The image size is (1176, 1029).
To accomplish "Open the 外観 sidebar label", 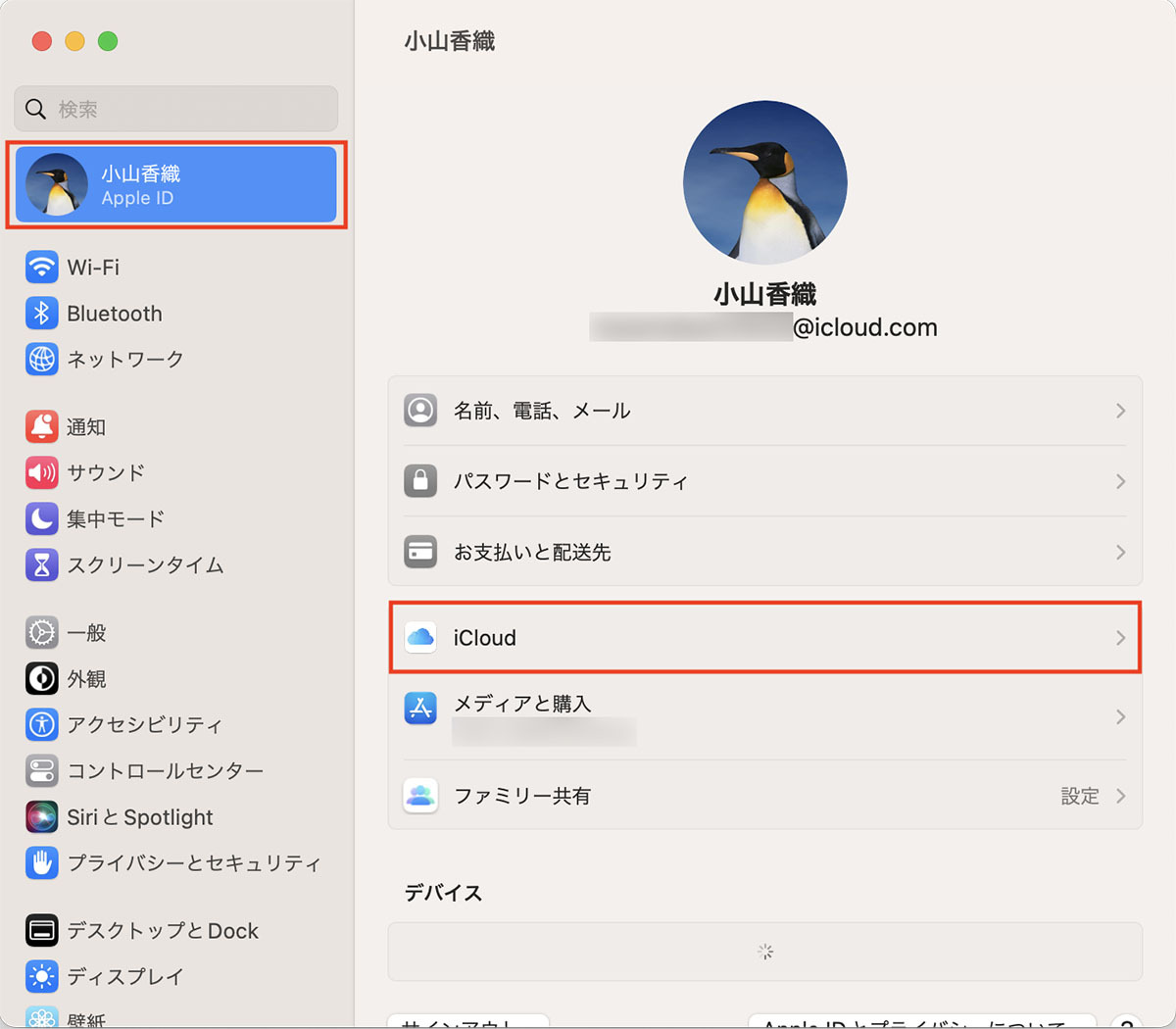I will tap(86, 678).
